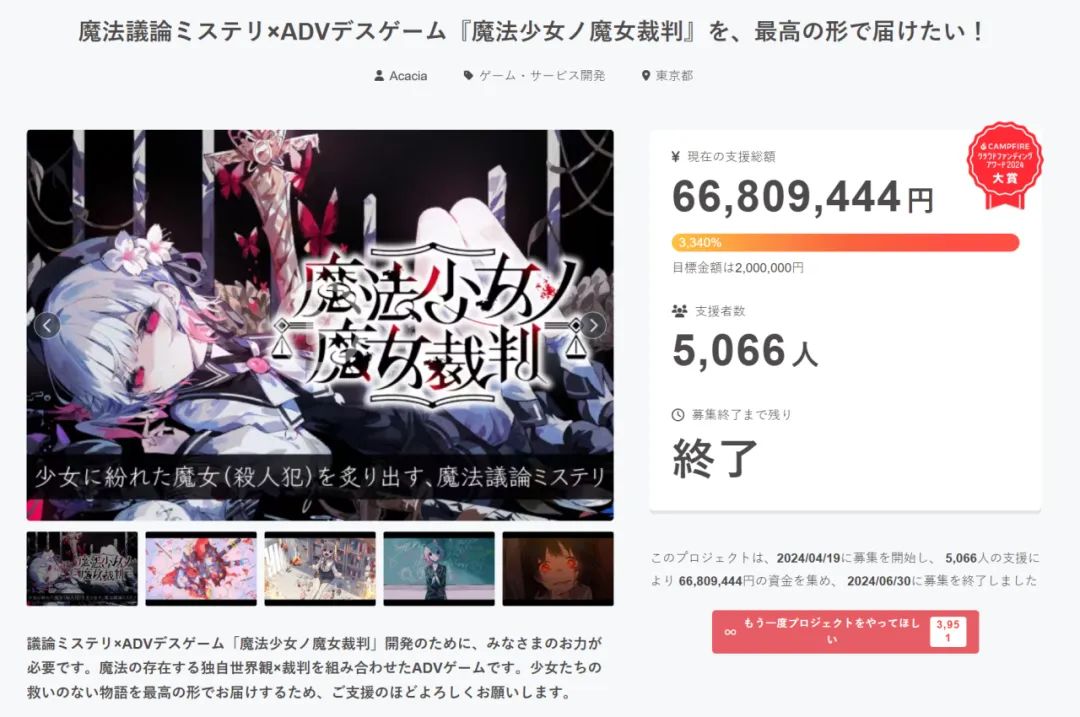This screenshot has height=717, width=1080.
Task: Click the location pin icon beside 東京都
Action: (x=645, y=76)
